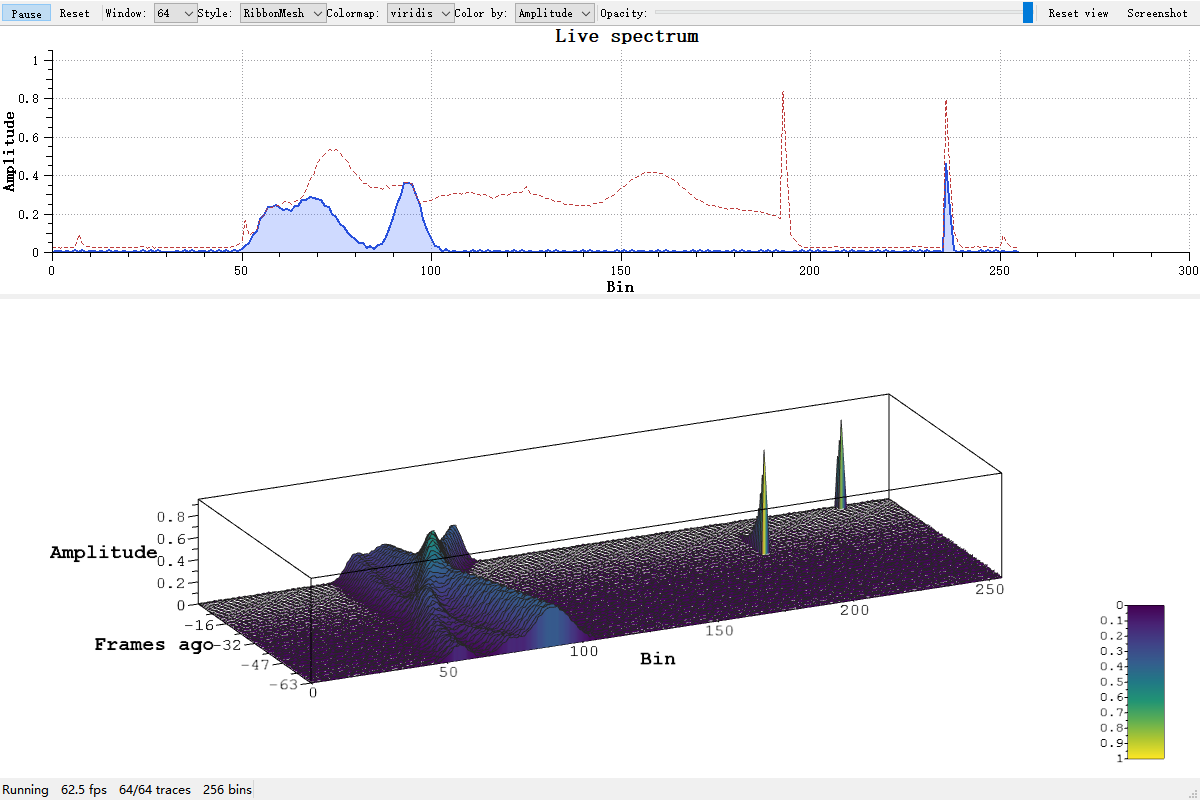The height and width of the screenshot is (800, 1200).
Task: Click the Bin axis label under spectrum
Action: pyautogui.click(x=620, y=287)
